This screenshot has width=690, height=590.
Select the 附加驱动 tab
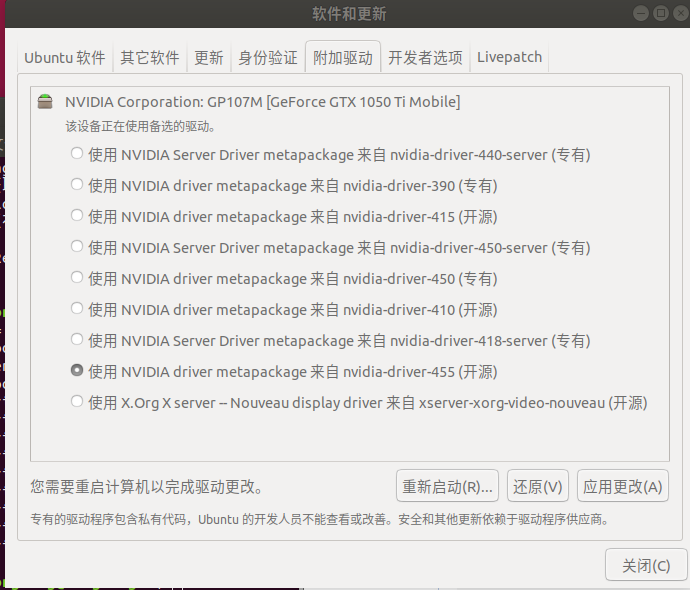coord(343,57)
